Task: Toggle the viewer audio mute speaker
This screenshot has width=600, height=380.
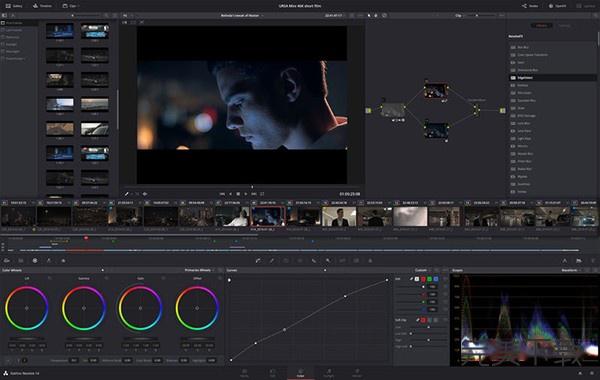Action: [x=145, y=194]
